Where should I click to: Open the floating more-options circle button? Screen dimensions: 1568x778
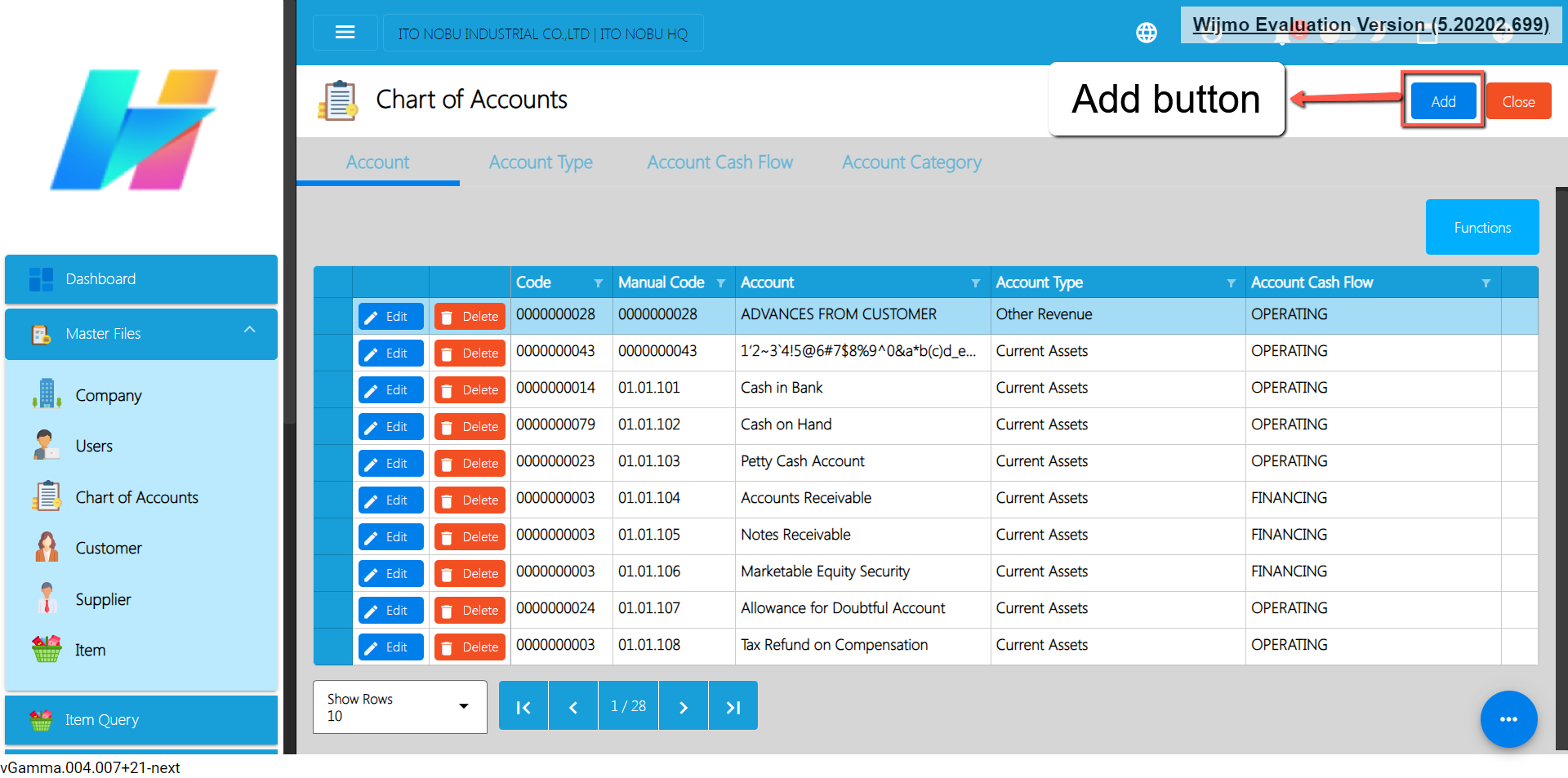pyautogui.click(x=1508, y=719)
